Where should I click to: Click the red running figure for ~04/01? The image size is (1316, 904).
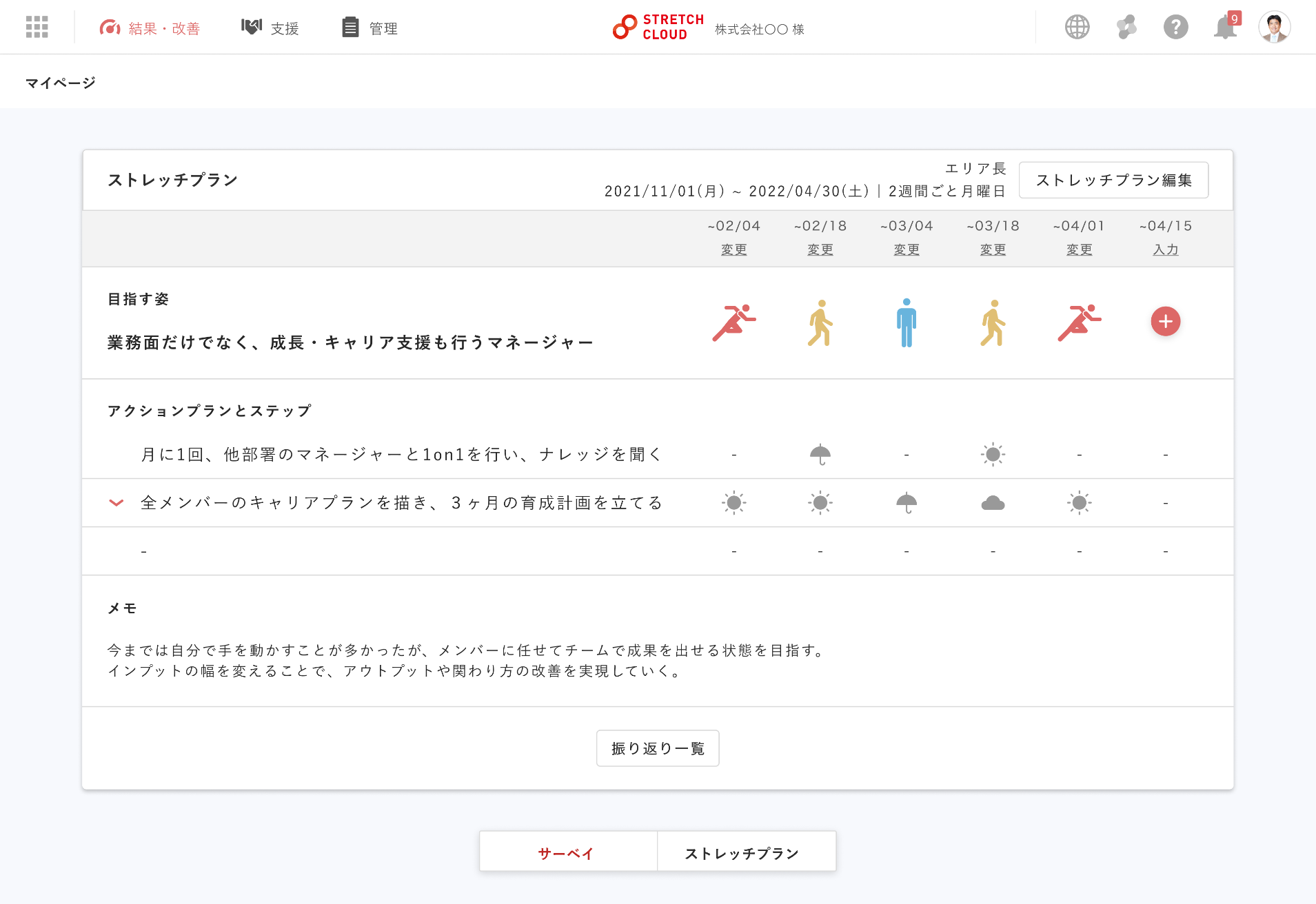[1080, 322]
